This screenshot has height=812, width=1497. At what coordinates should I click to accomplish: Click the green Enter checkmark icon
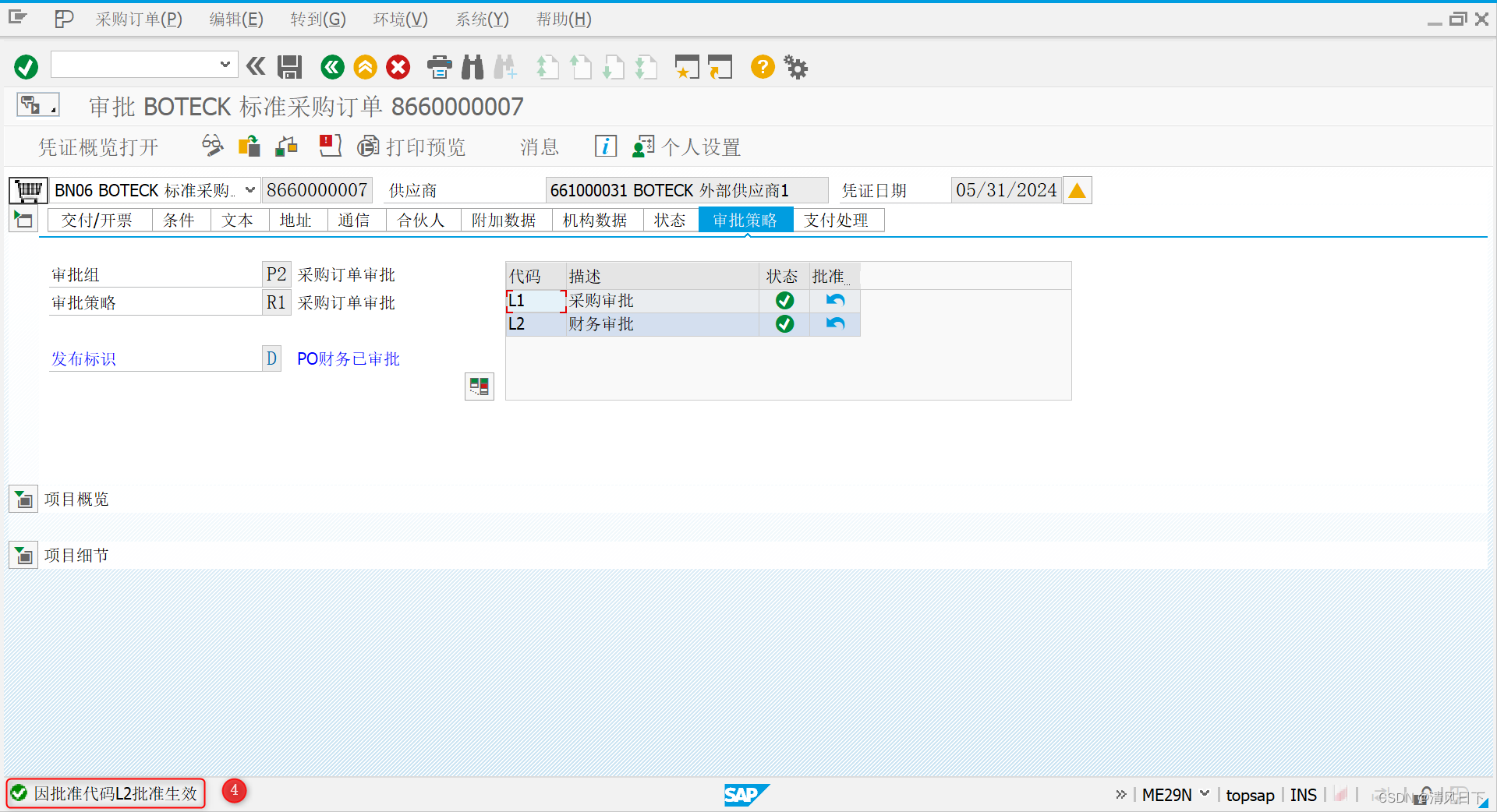click(x=26, y=67)
